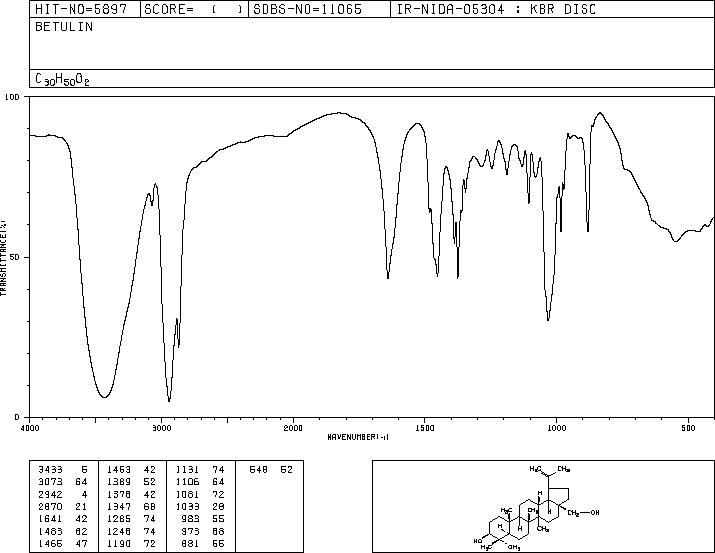Click the 3073 peak table entry
The image size is (715, 553).
(x=62, y=482)
